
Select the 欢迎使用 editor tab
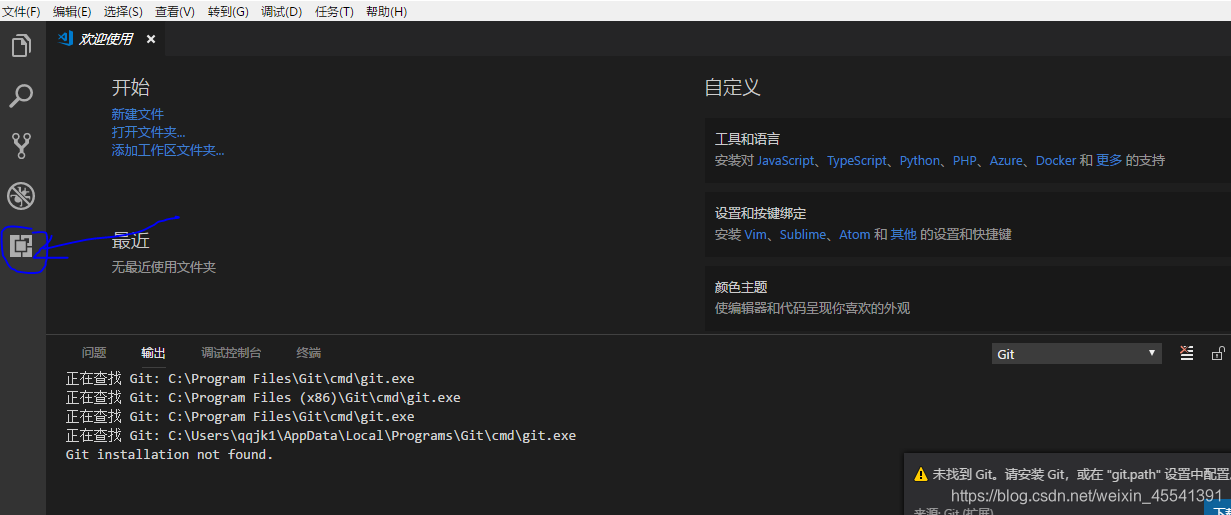click(x=107, y=39)
